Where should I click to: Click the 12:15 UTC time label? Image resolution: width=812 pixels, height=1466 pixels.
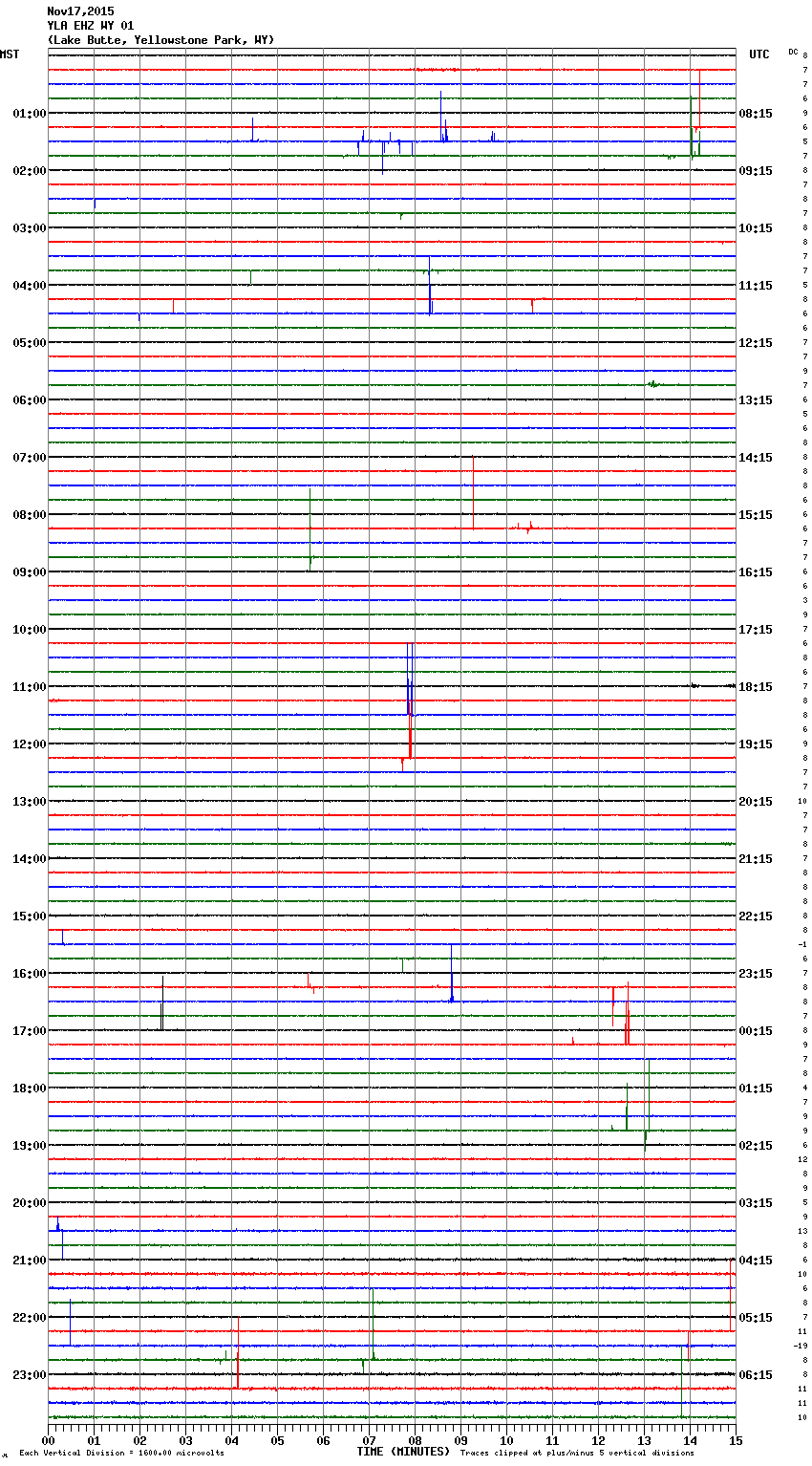click(756, 343)
